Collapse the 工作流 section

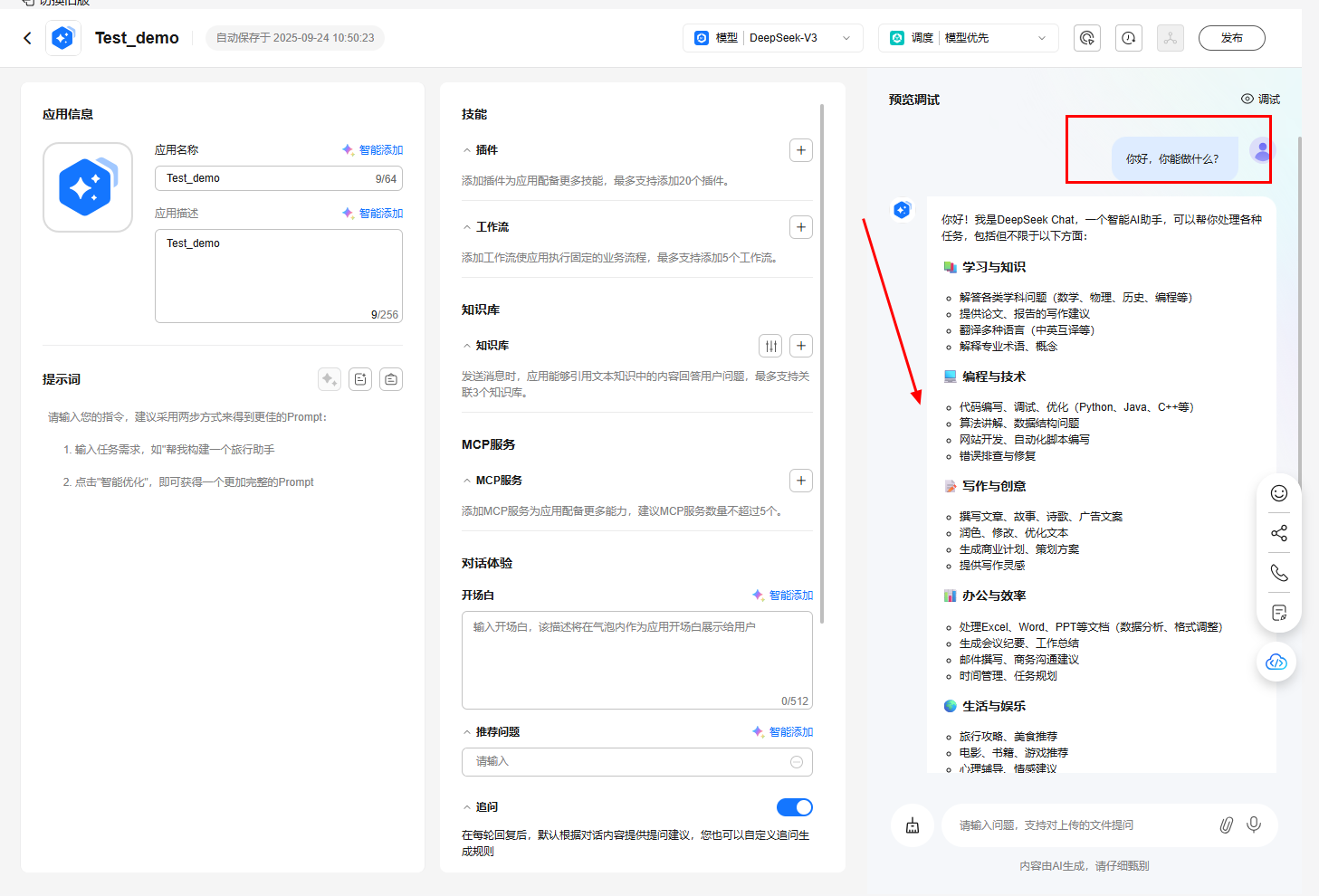(x=467, y=227)
